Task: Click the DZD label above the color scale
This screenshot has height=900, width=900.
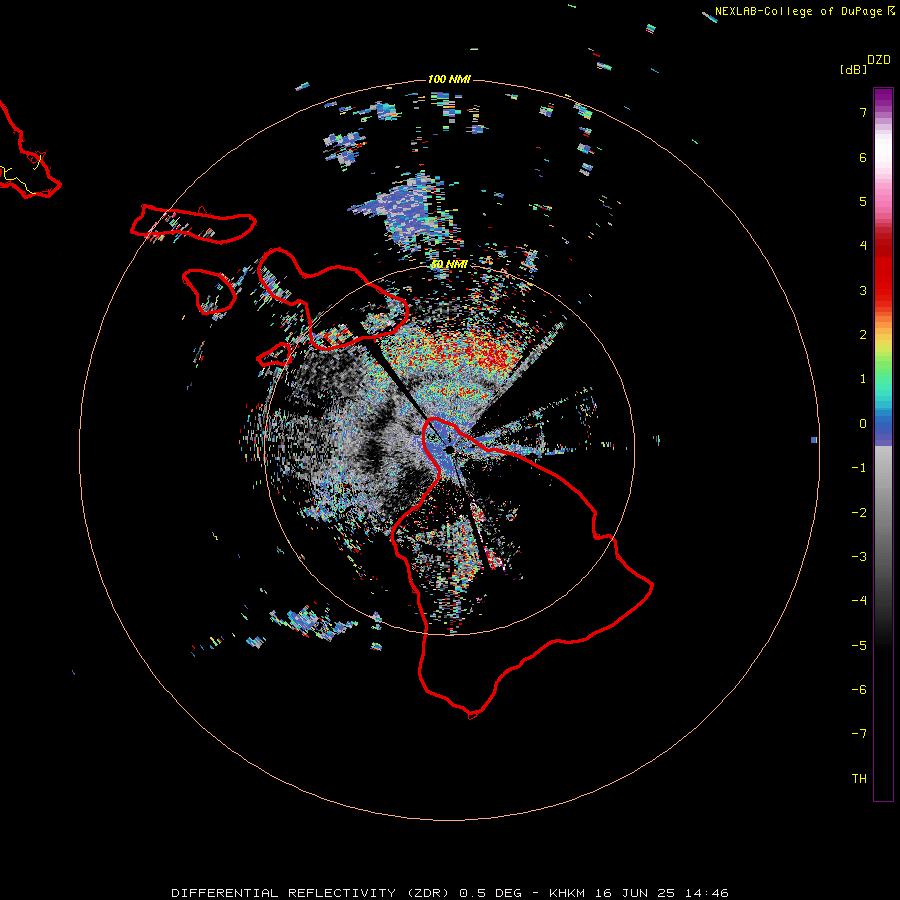Action: click(879, 60)
